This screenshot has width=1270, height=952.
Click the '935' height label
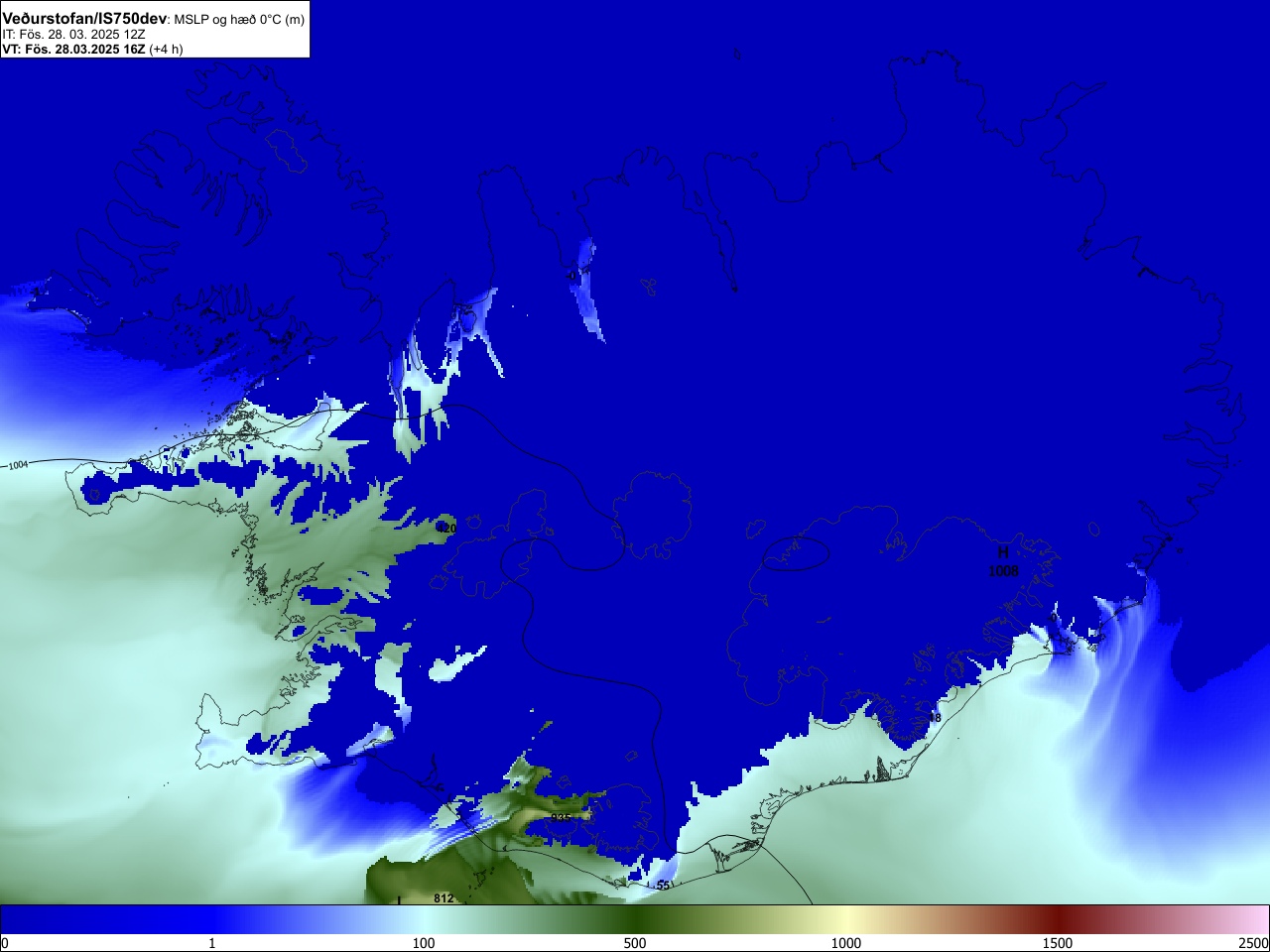562,817
